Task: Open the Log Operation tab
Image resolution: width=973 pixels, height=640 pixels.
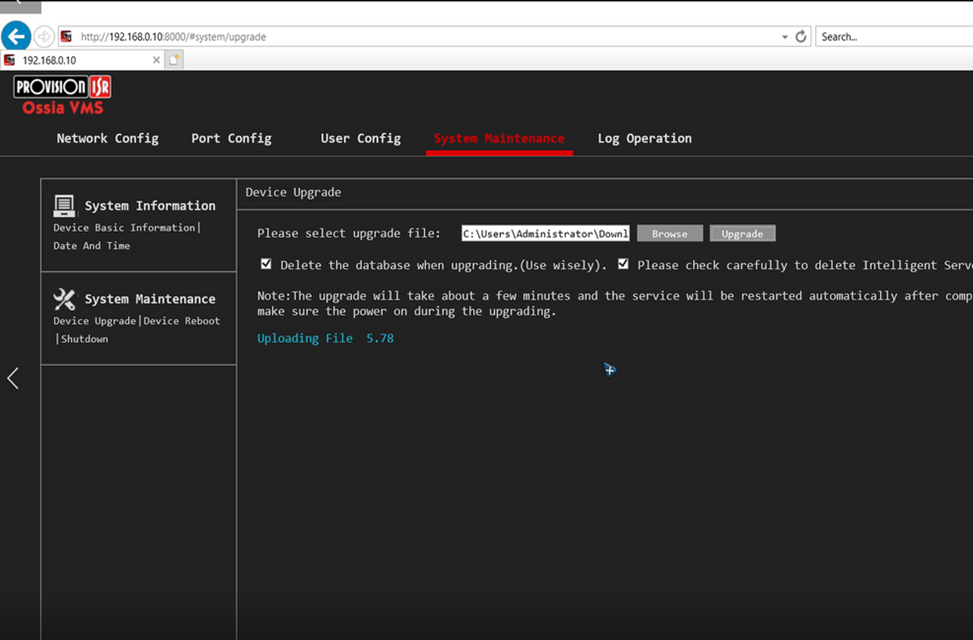Action: click(644, 138)
